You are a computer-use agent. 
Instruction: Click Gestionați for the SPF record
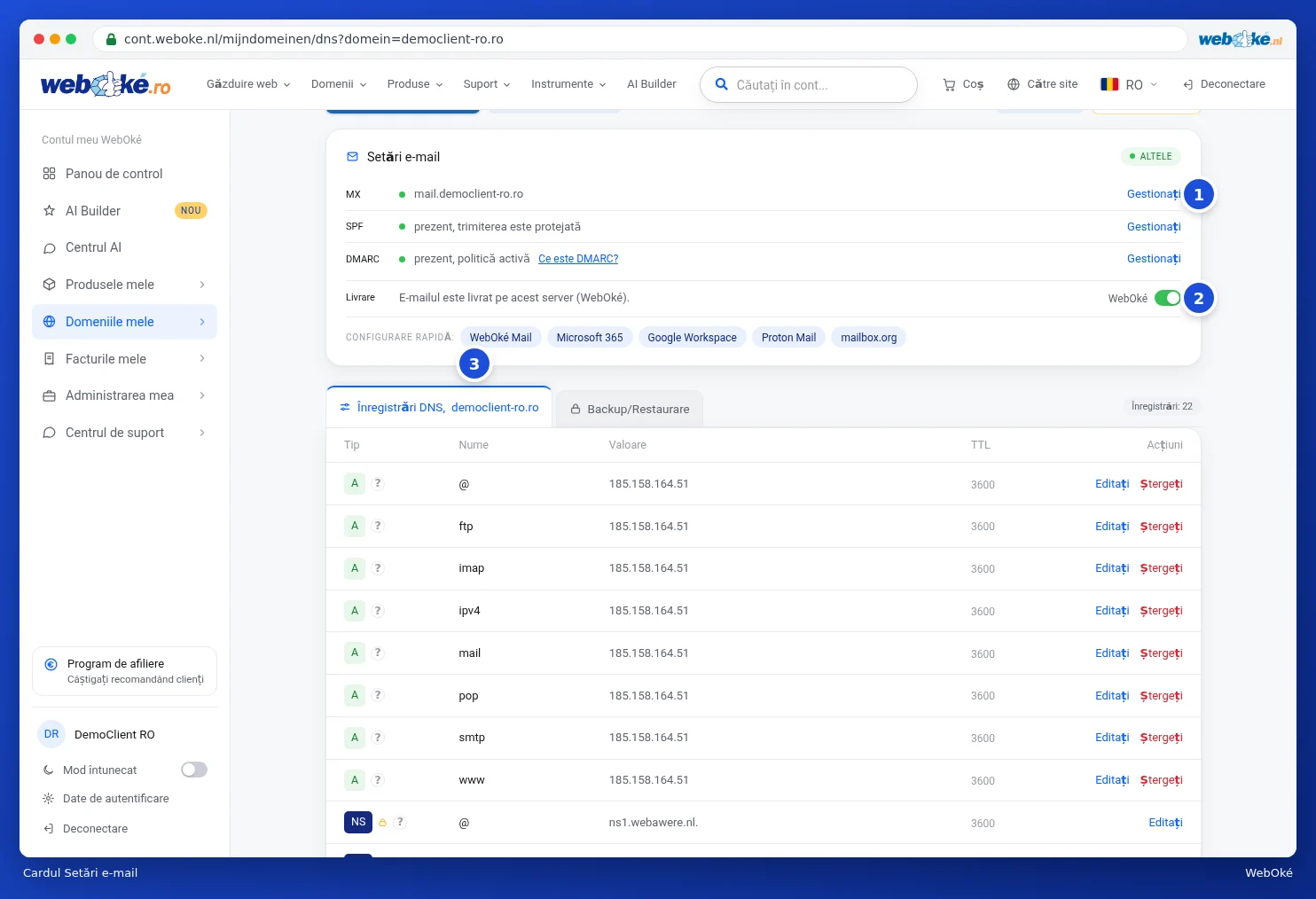1154,227
